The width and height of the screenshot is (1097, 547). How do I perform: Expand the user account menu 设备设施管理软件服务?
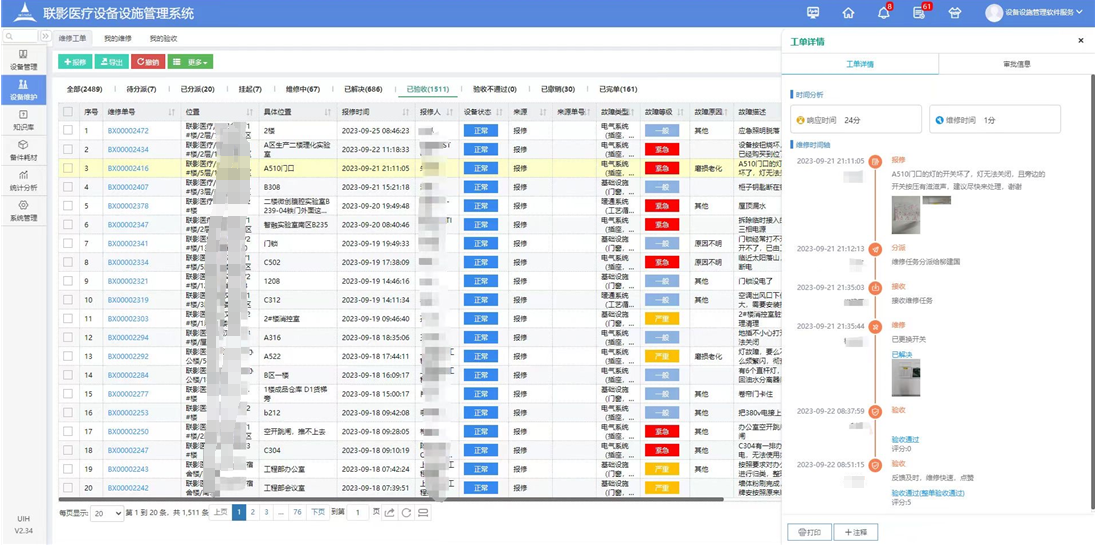tap(1035, 13)
